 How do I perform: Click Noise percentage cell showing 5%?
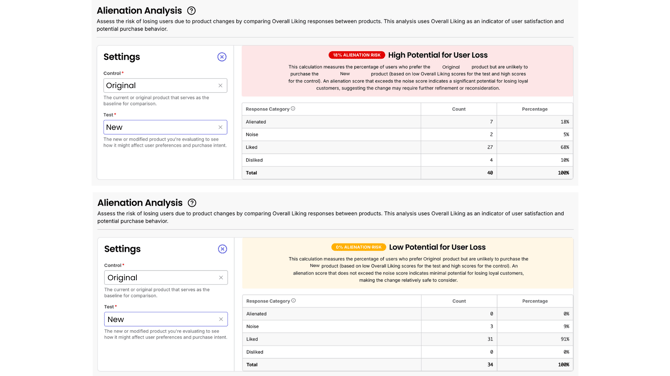[x=535, y=134]
